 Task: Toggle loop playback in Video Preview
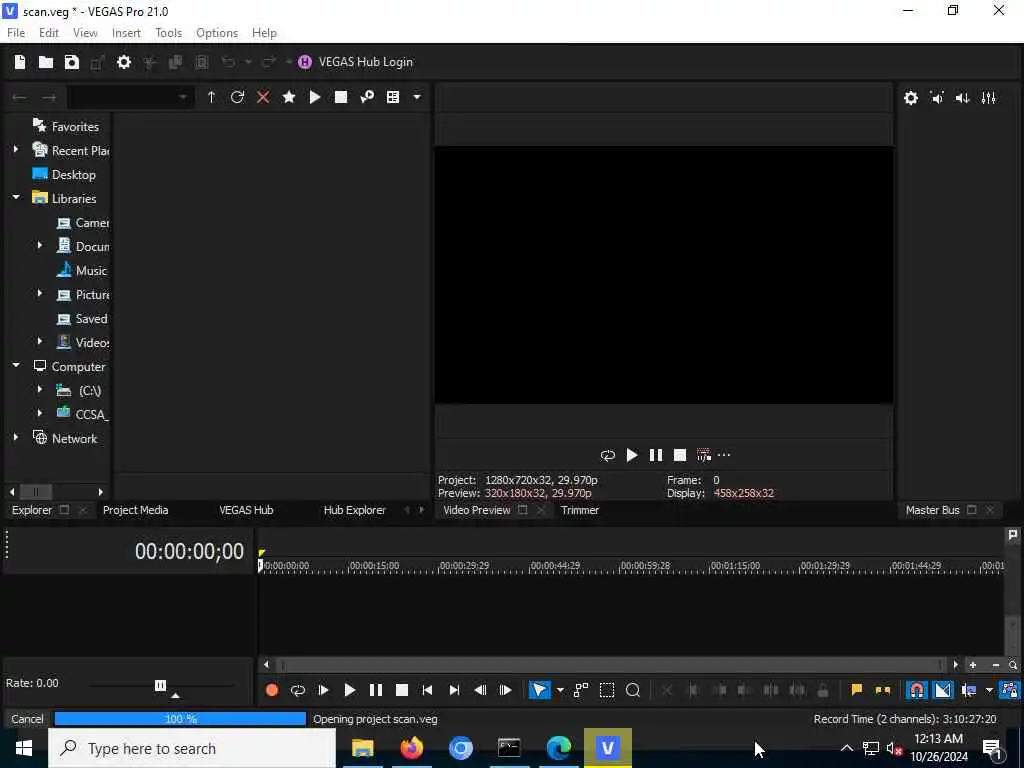coord(608,455)
